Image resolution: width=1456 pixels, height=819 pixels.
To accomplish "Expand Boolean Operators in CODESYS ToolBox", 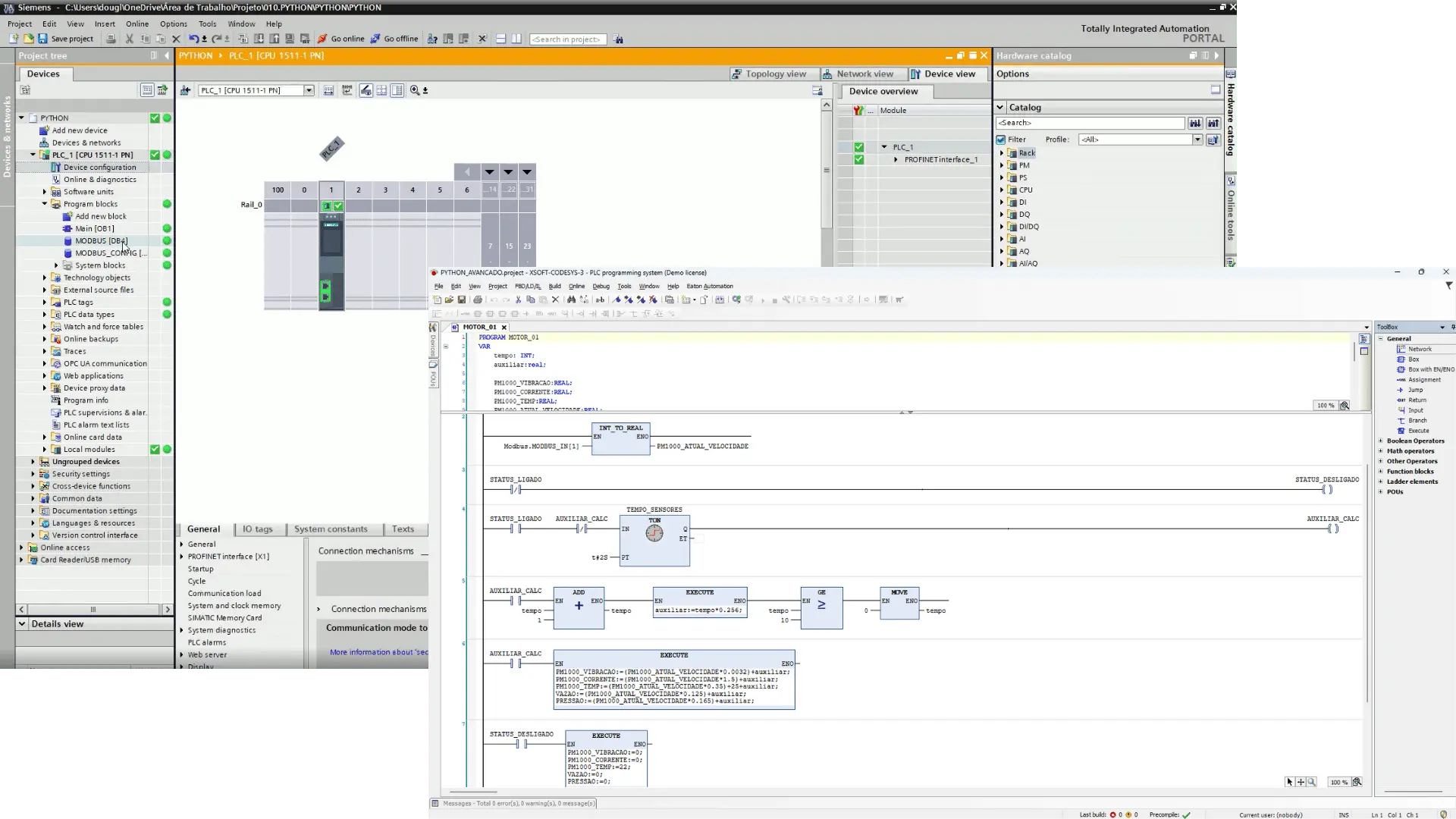I will pos(1381,441).
